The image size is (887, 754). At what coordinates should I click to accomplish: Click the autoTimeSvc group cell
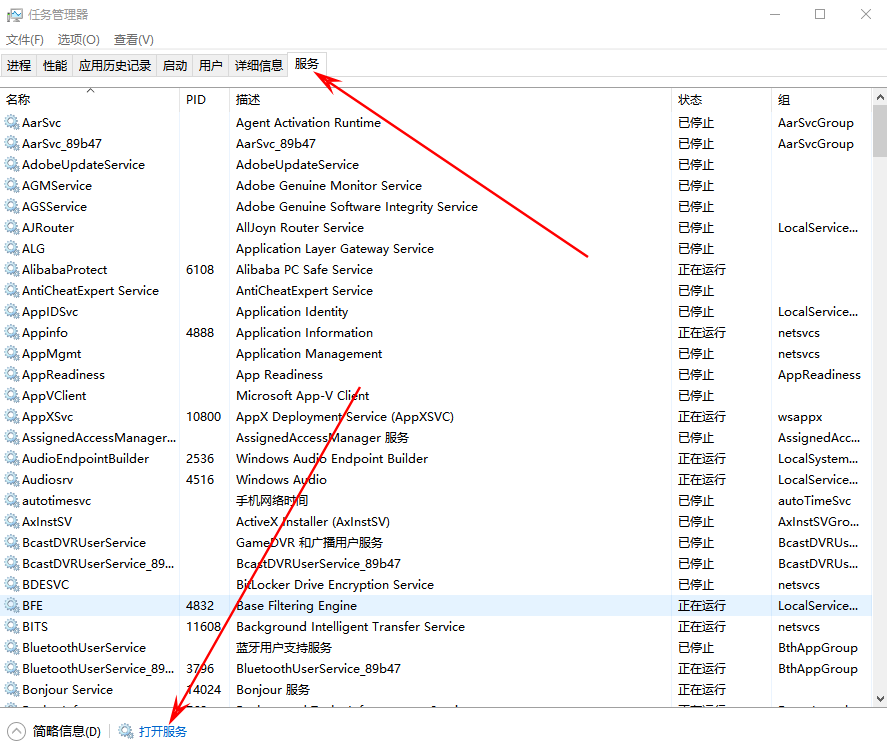[814, 501]
